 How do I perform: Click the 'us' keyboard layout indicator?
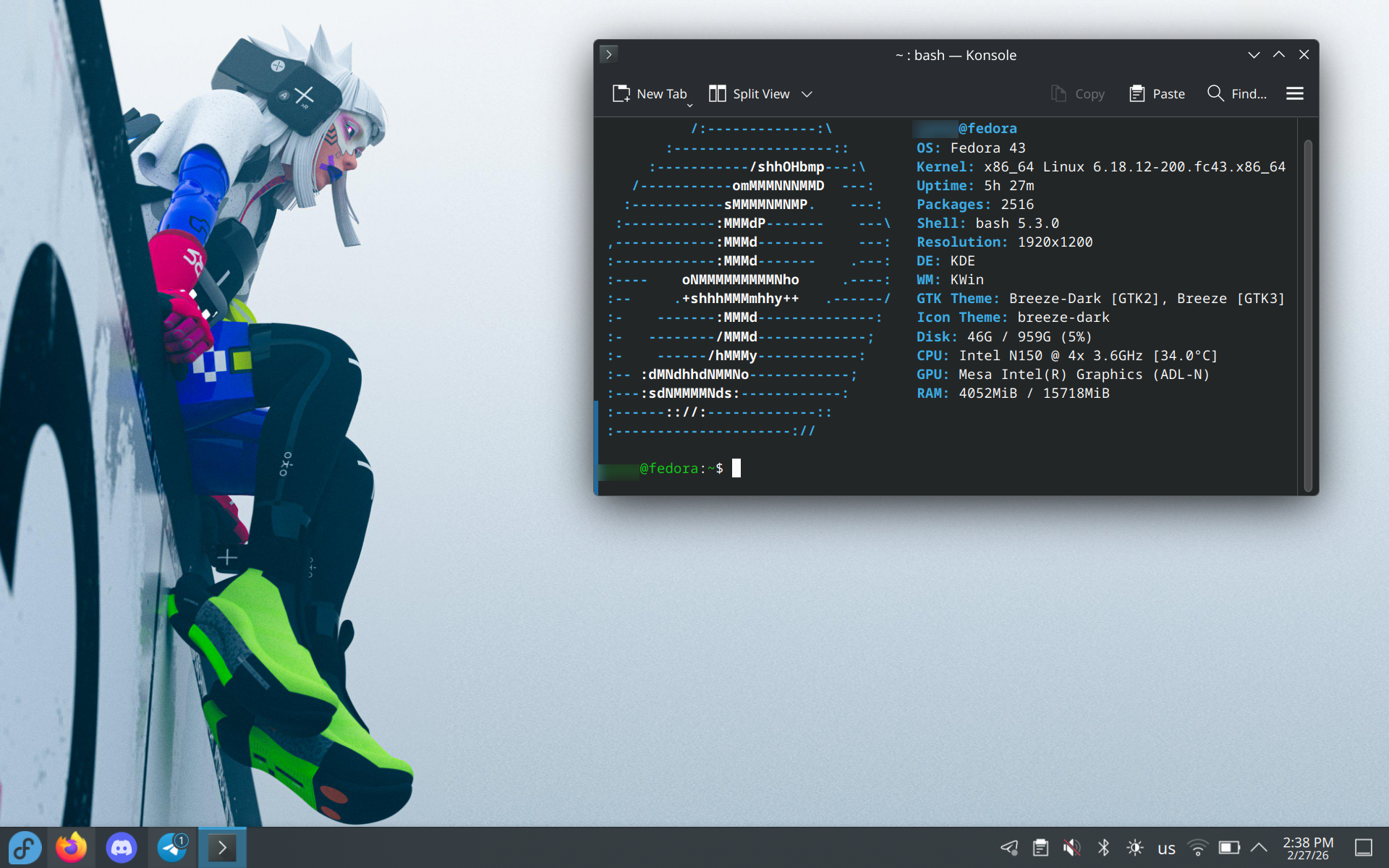click(x=1166, y=848)
